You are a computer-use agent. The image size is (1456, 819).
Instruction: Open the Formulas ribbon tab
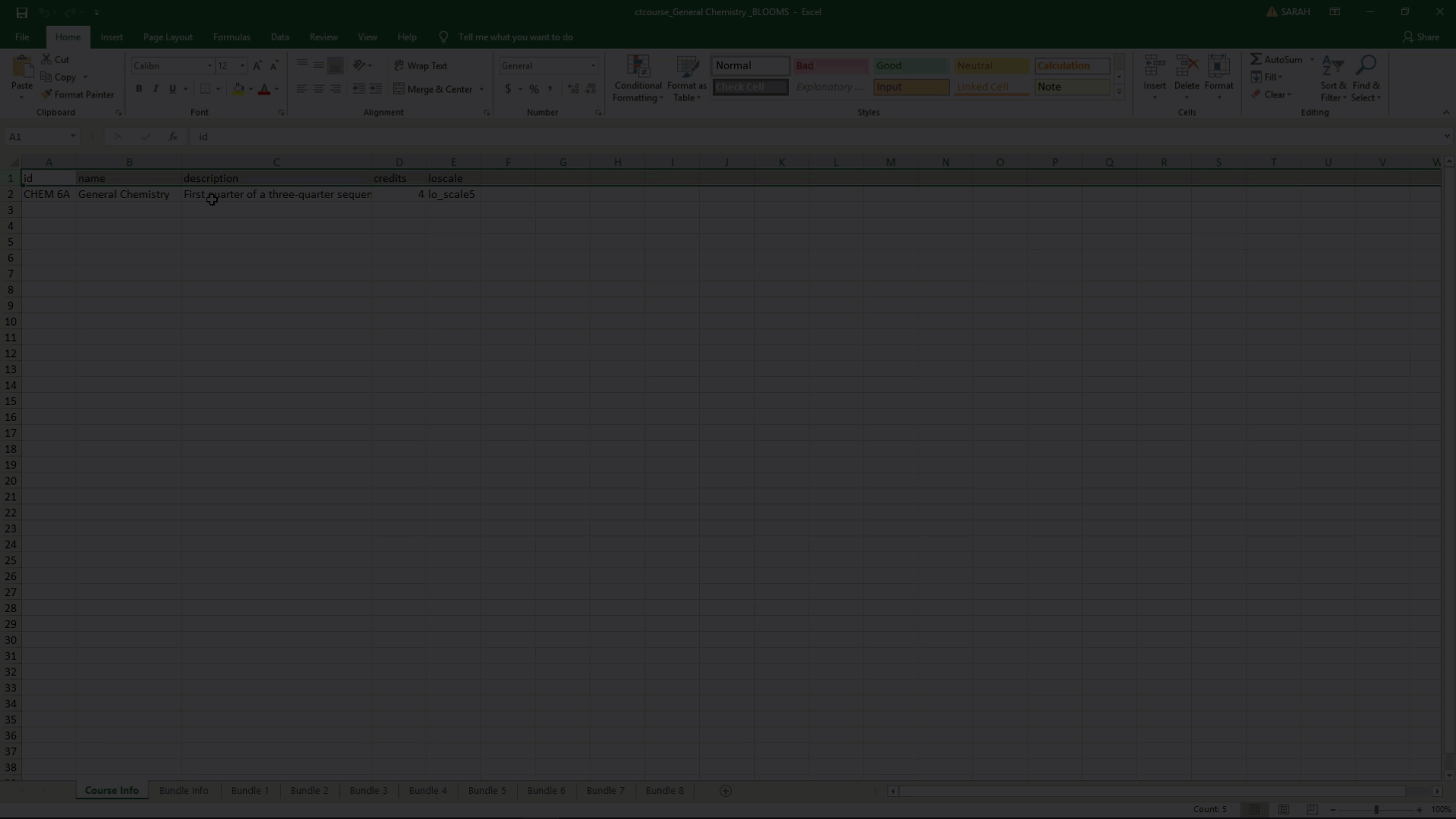(x=231, y=37)
